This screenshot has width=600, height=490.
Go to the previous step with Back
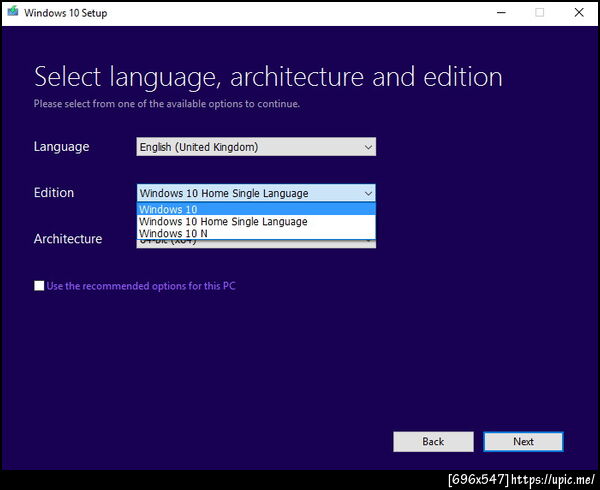pyautogui.click(x=433, y=442)
